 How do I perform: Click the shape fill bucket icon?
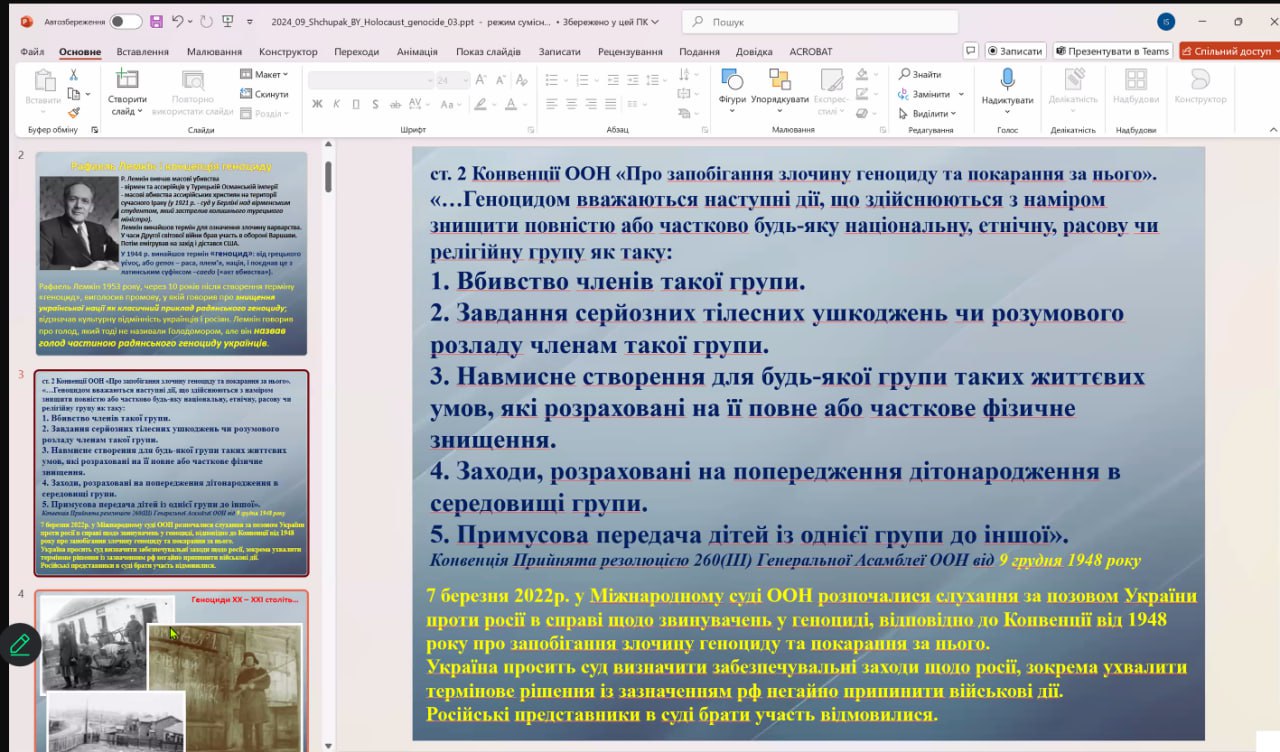click(862, 75)
